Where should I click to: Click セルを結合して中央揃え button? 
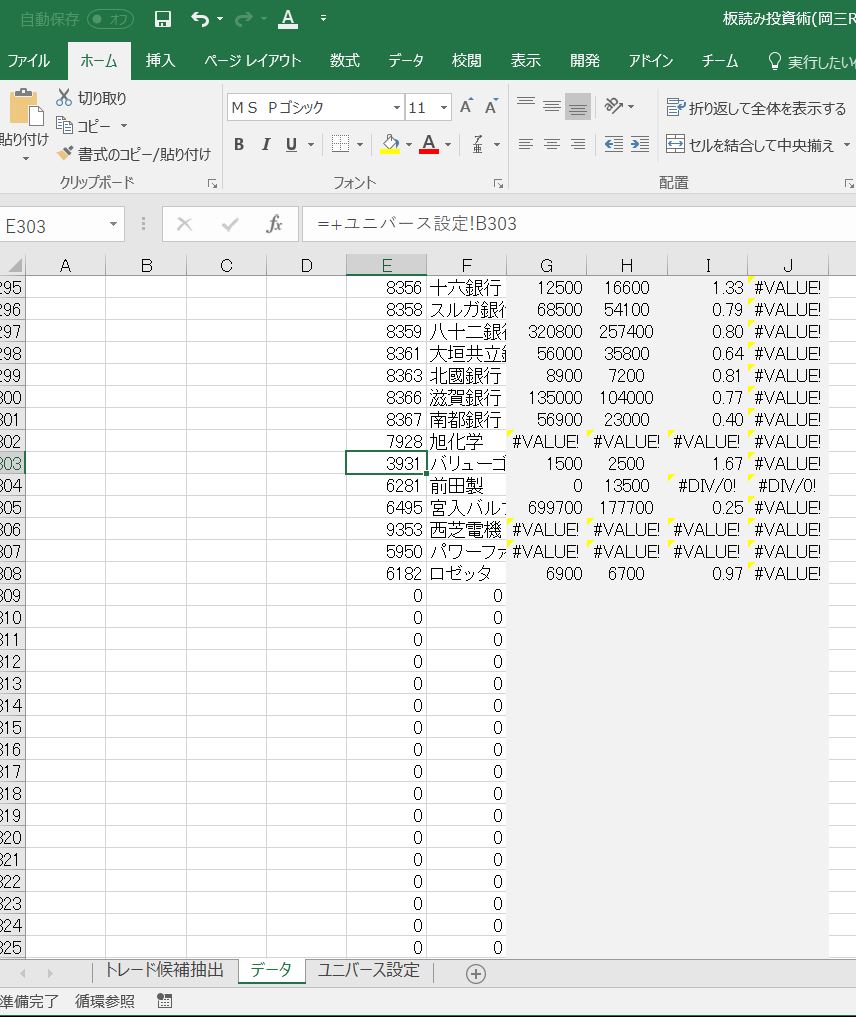[750, 145]
